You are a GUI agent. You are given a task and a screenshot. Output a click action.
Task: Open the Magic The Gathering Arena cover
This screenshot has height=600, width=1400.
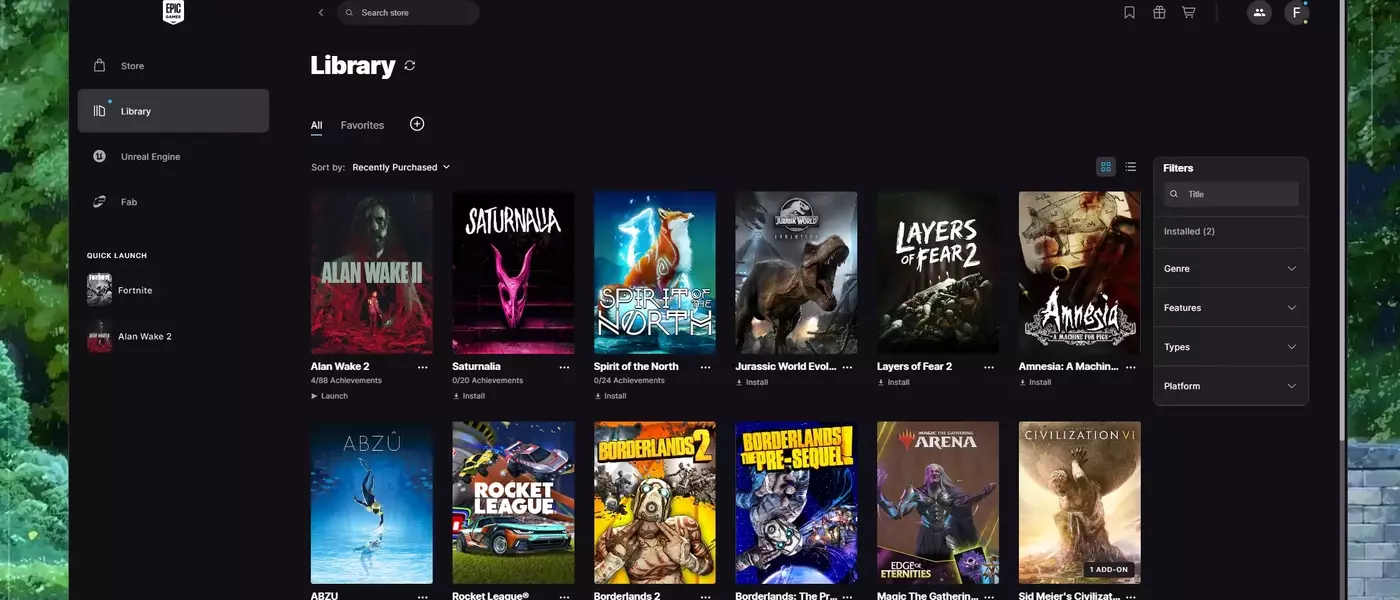[x=938, y=502]
